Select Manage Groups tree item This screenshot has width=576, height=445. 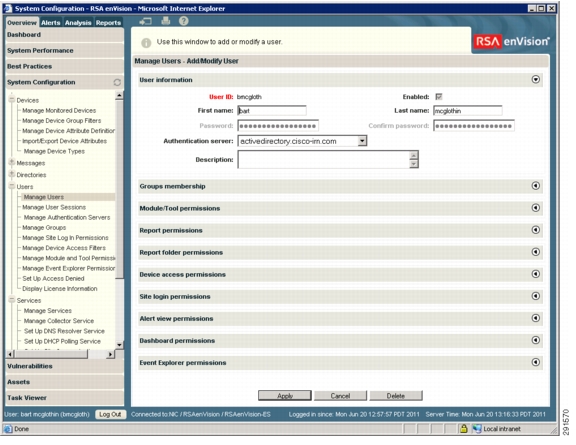coord(44,228)
